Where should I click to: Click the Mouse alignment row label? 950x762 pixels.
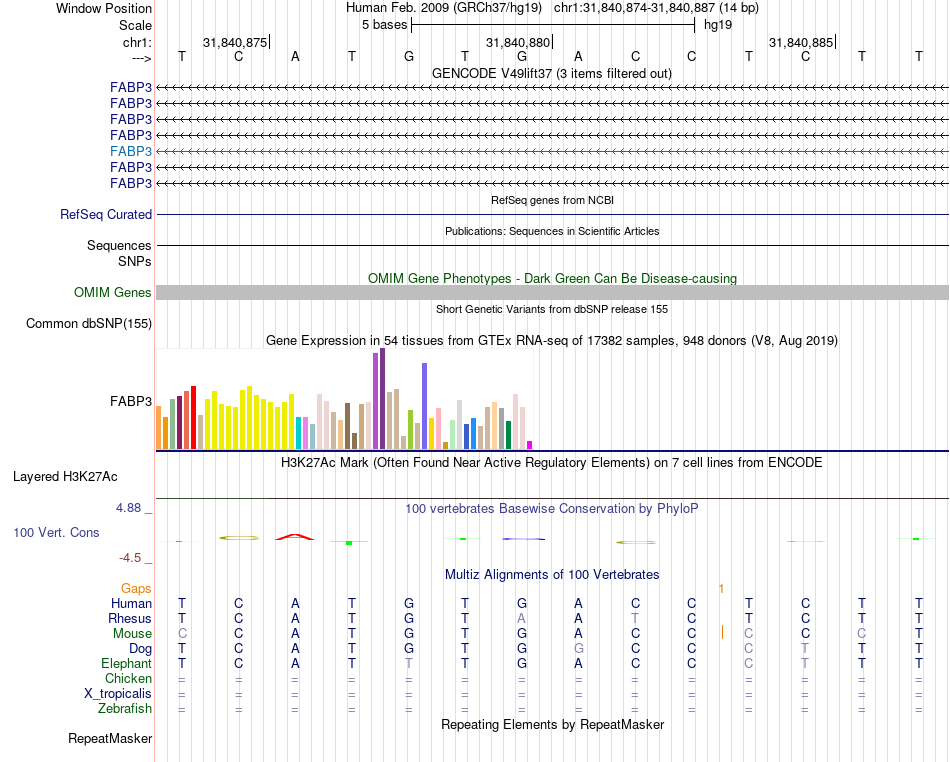pos(132,634)
